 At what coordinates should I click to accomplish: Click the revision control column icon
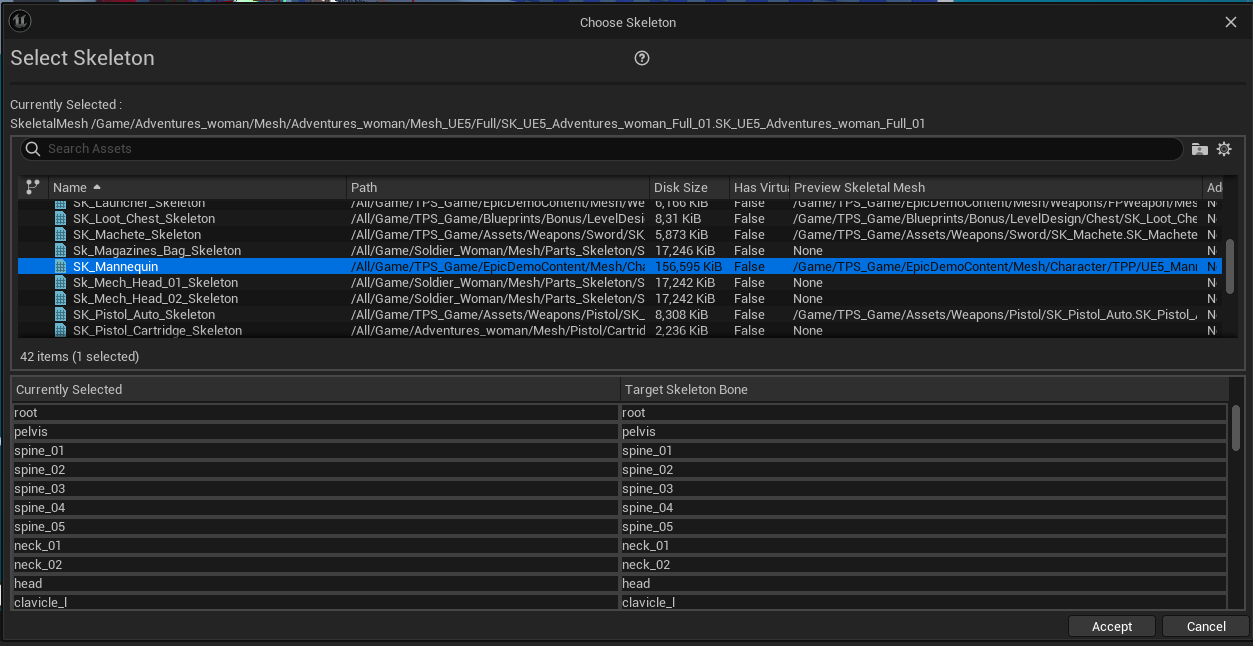tap(33, 187)
